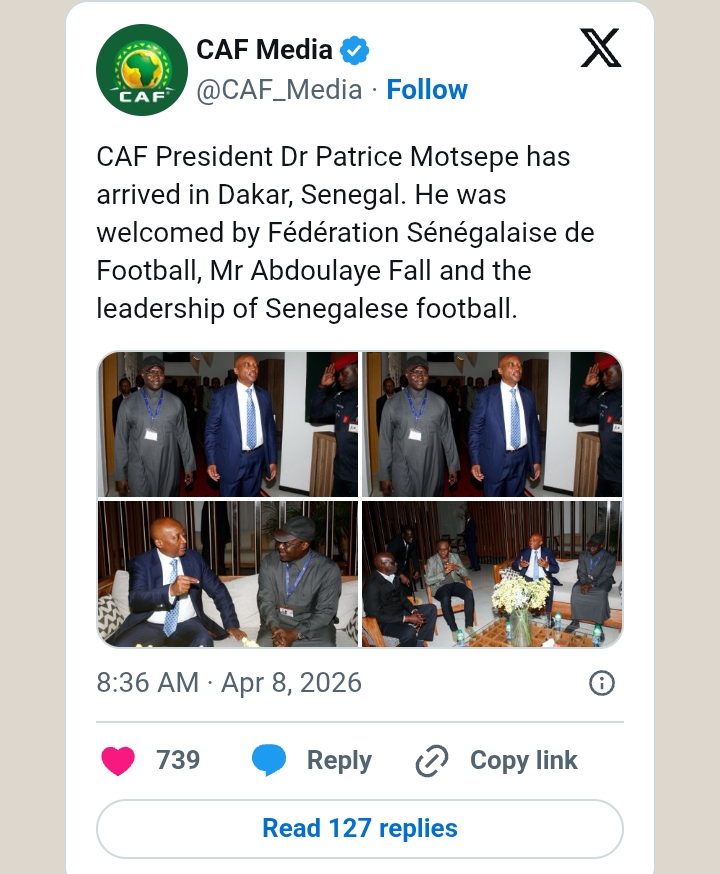Open the bottom-right photo with flower table
Viewport: 720px width, 874px height.
click(492, 574)
